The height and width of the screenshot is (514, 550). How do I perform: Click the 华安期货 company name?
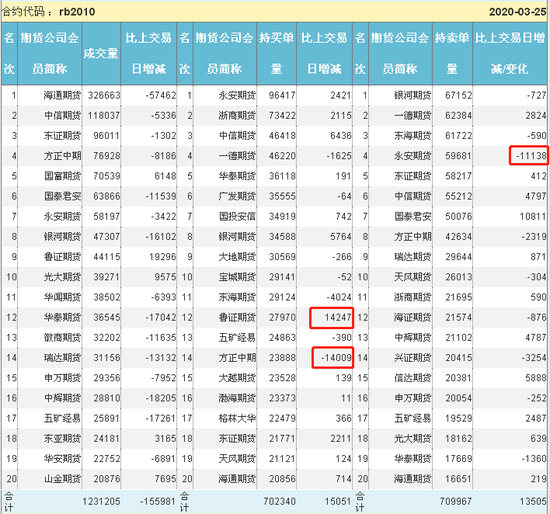[x=62, y=459]
